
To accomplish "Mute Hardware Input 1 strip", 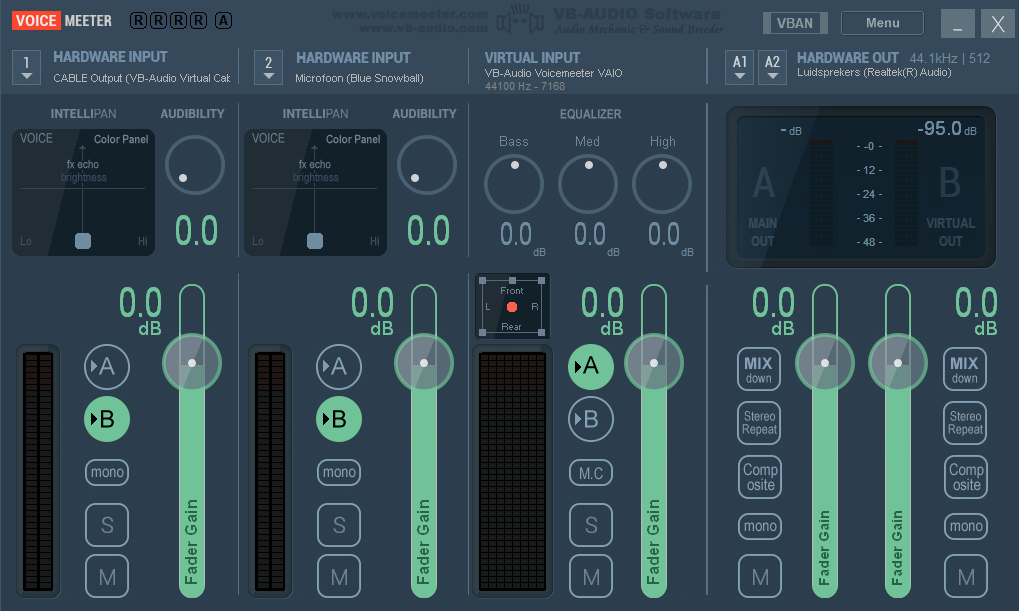I will (x=107, y=577).
